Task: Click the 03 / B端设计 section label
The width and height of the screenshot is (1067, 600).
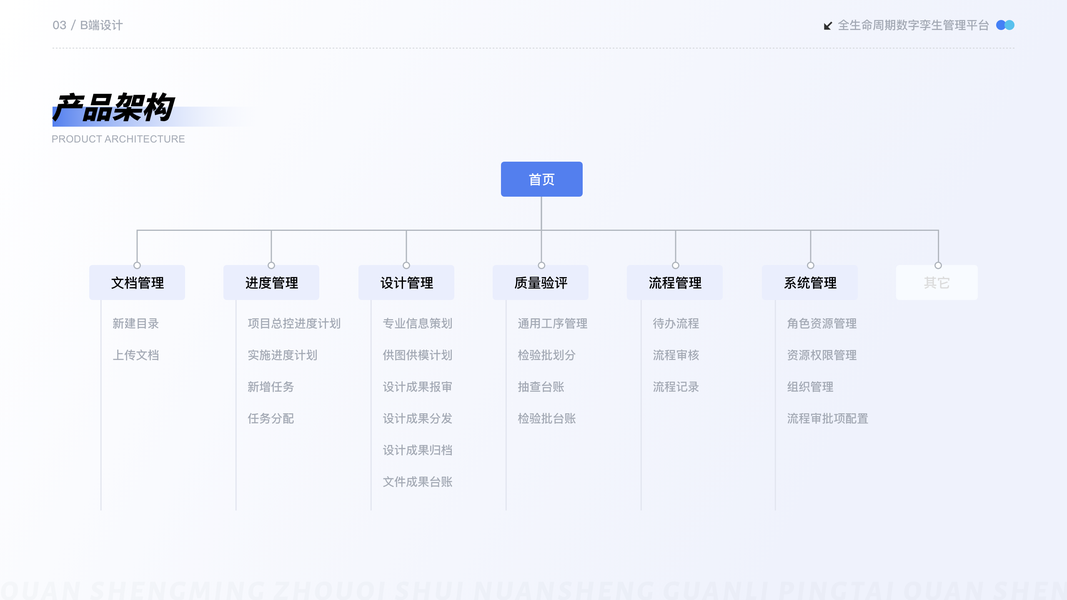Action: click(x=88, y=25)
